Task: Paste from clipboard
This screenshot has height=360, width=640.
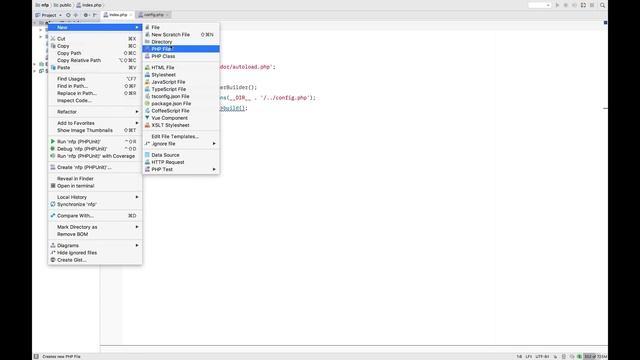Action: [x=95, y=67]
